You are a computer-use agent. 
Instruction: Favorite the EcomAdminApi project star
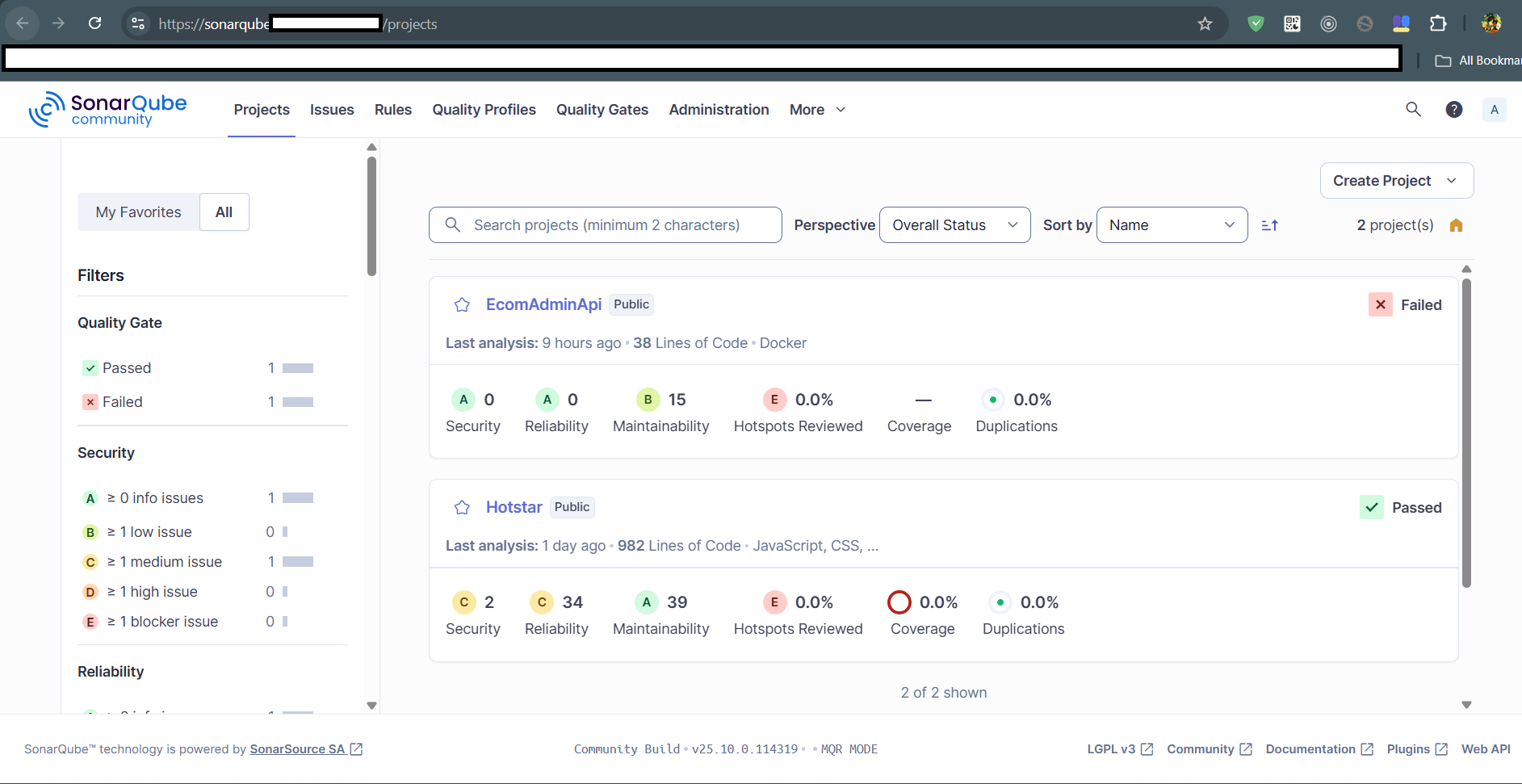[462, 304]
